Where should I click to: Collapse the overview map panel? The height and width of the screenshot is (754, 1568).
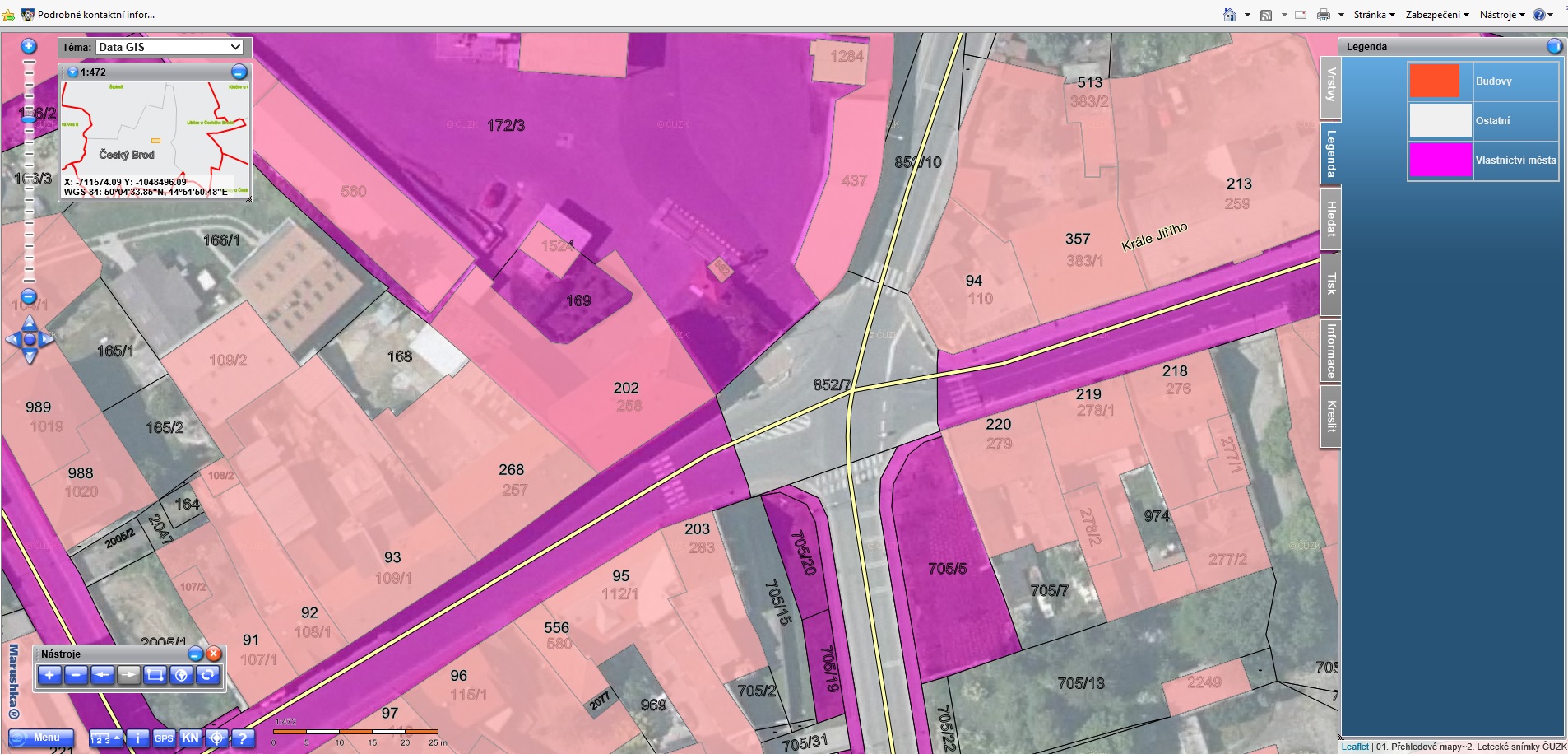tap(239, 72)
